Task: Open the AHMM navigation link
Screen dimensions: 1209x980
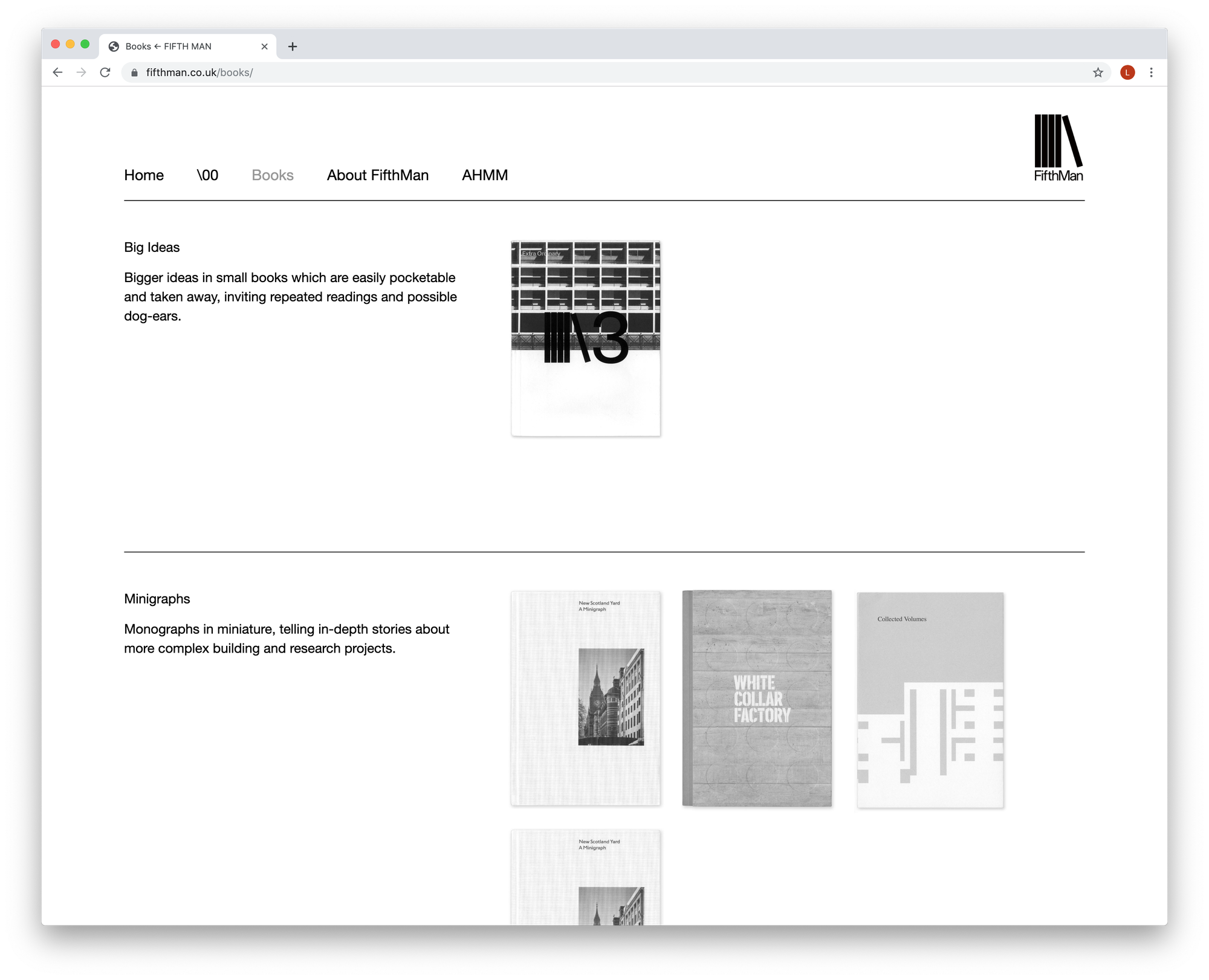Action: pos(485,175)
